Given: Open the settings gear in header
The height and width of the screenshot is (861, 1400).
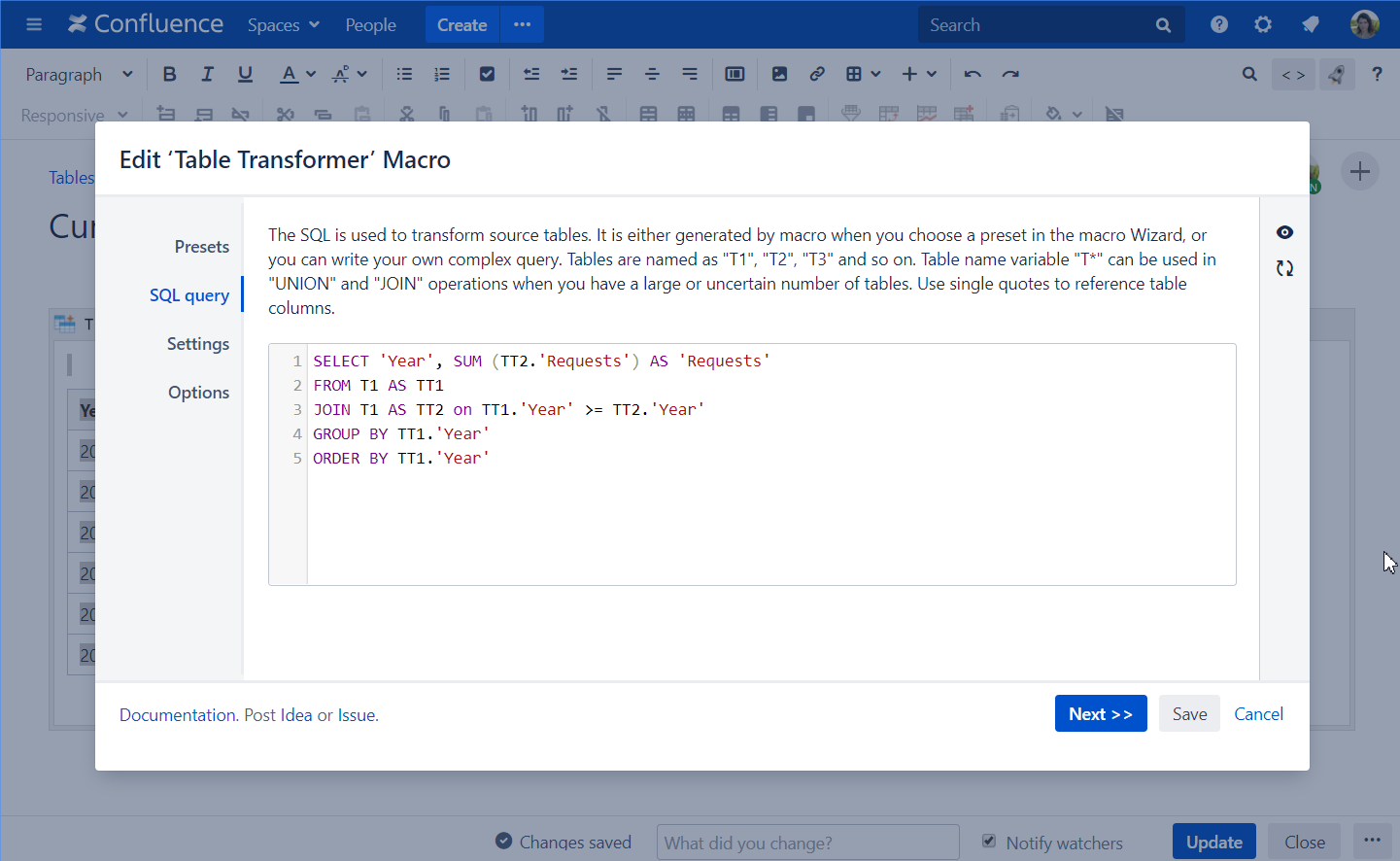Looking at the screenshot, I should pos(1263,24).
